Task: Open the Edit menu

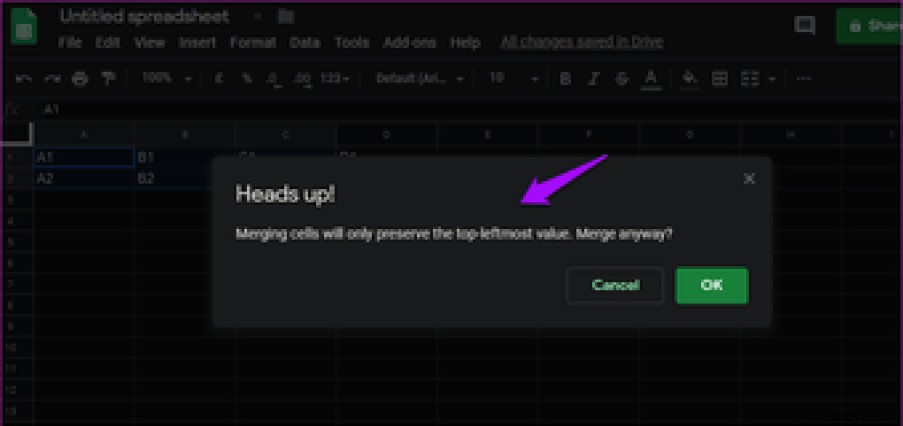Action: [x=108, y=43]
